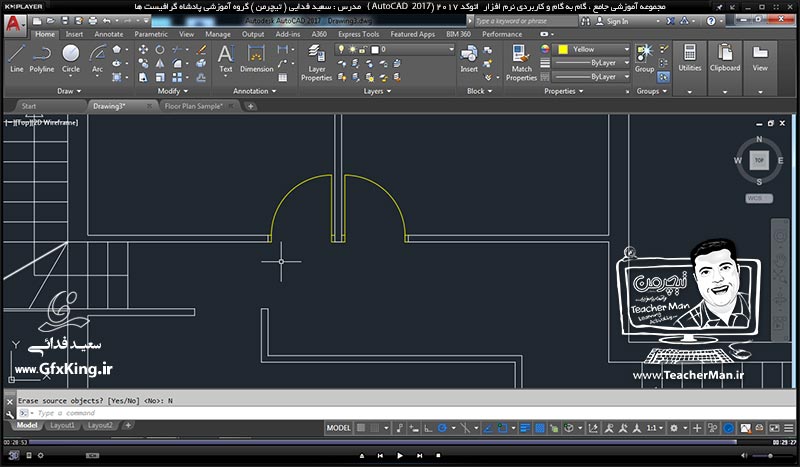Screen dimensions: 800x467
Task: Open the annotation scale 1:1 dropdown
Action: tap(655, 428)
